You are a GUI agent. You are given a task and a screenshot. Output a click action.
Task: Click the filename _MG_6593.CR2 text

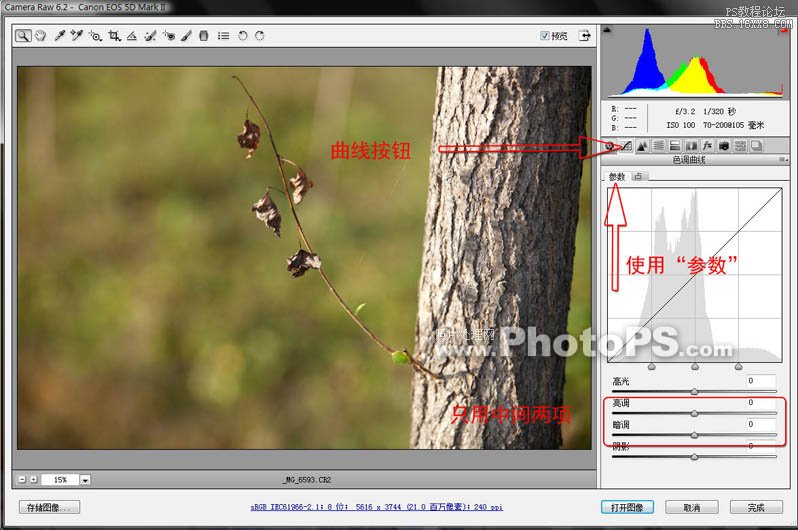coord(307,480)
